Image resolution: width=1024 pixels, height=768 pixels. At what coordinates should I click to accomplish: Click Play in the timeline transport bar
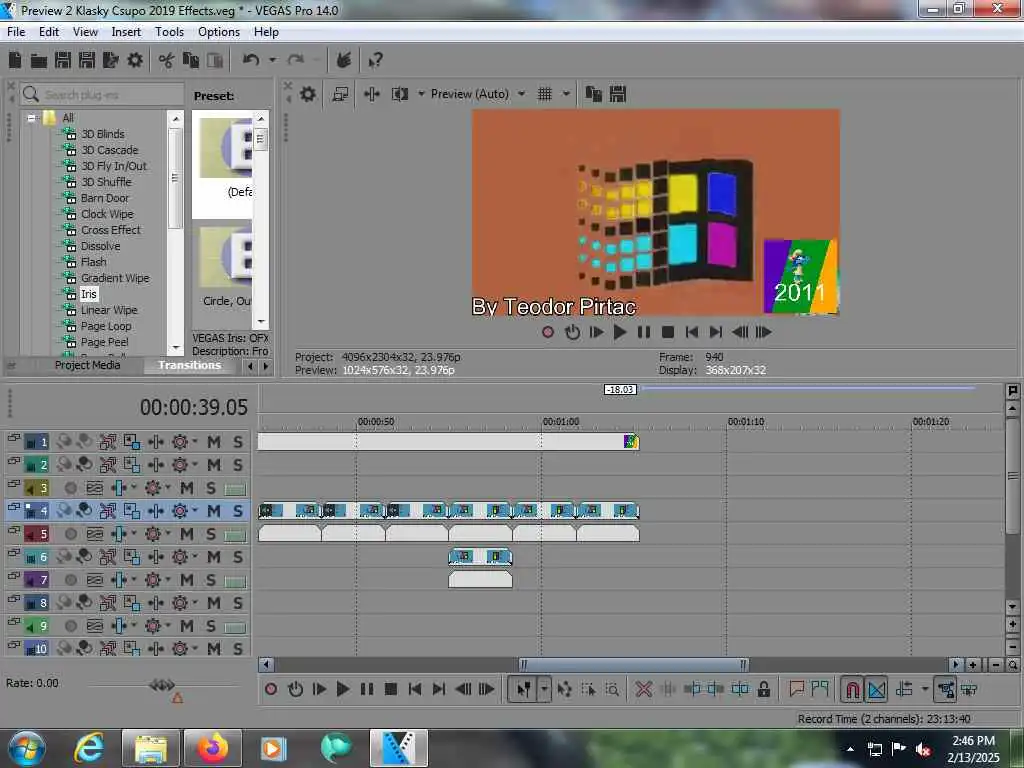[342, 689]
